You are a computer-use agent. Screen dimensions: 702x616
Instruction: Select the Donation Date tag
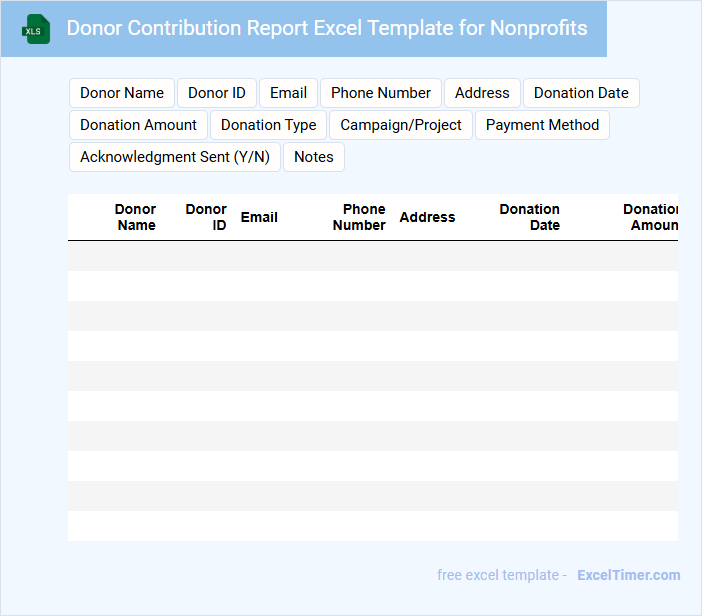coord(581,93)
